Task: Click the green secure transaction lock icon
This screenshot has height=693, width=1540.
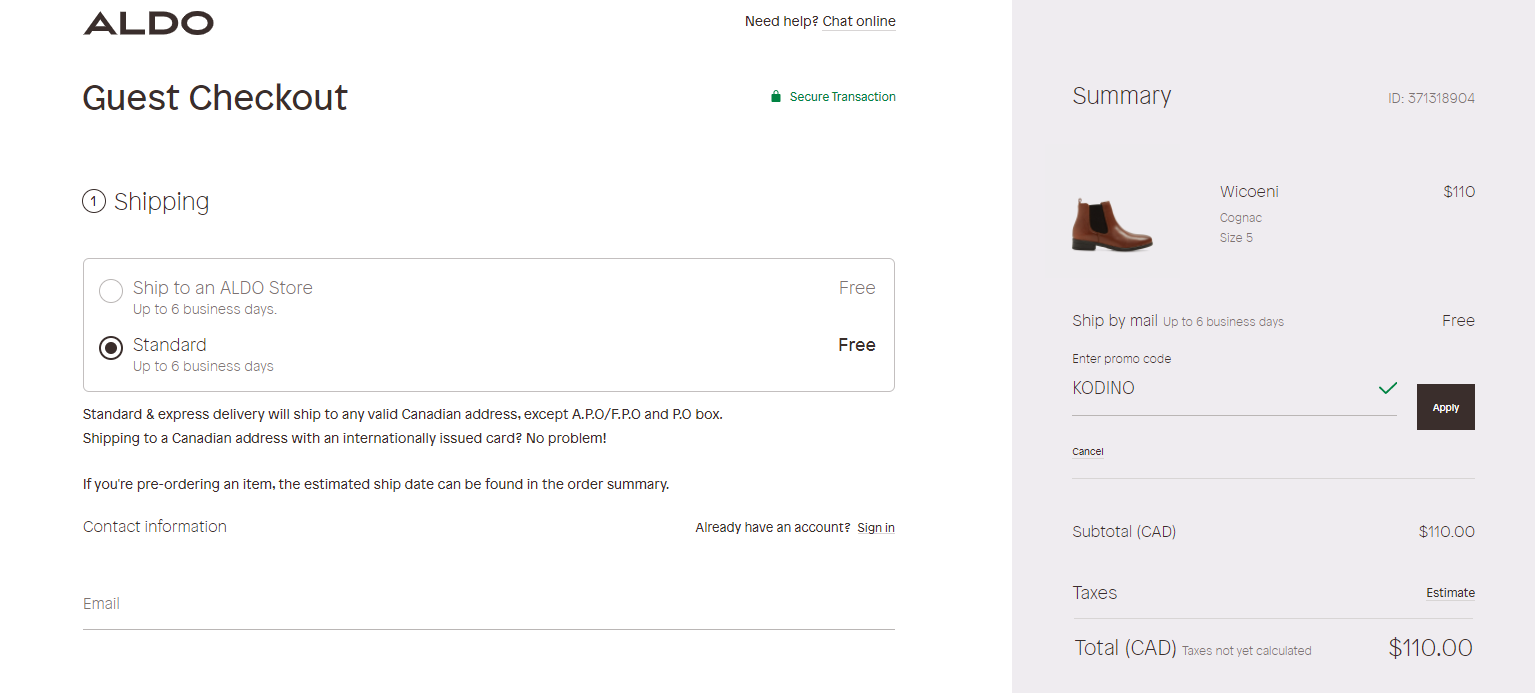Action: click(x=775, y=97)
